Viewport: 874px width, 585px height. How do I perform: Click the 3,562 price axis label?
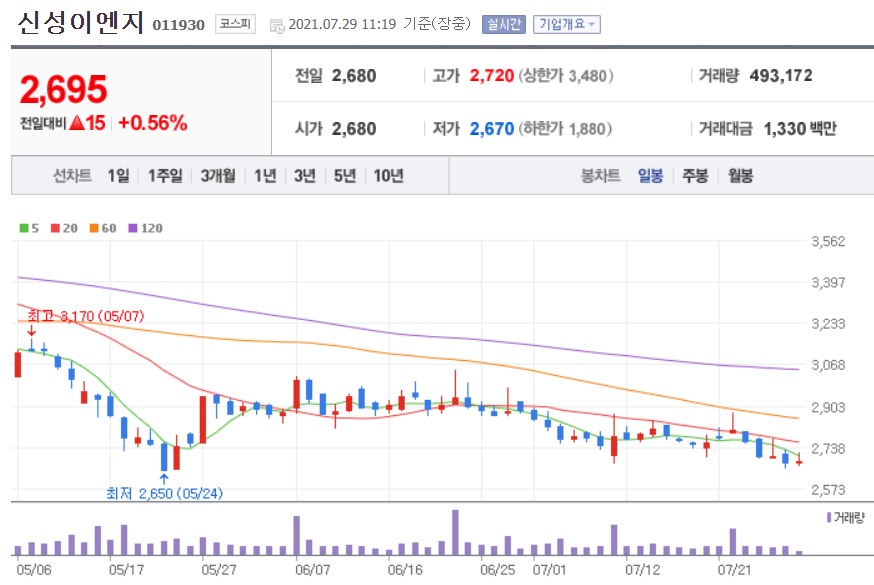[828, 241]
